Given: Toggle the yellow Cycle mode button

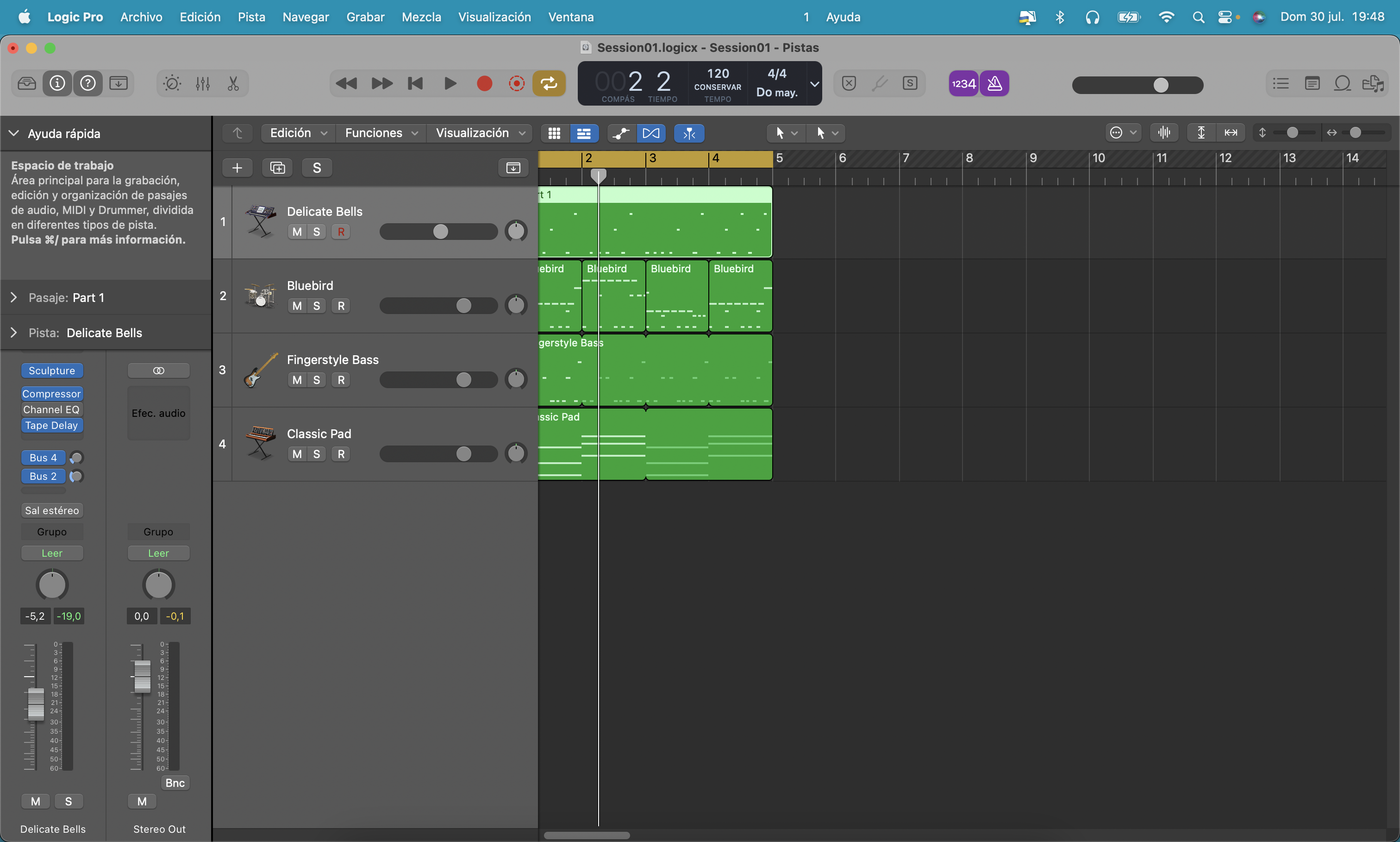Looking at the screenshot, I should tap(549, 83).
